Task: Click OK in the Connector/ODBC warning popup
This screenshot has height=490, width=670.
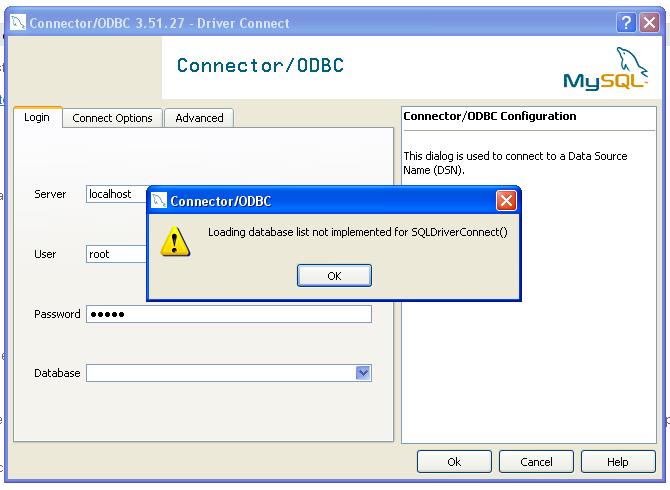Action: tap(334, 276)
